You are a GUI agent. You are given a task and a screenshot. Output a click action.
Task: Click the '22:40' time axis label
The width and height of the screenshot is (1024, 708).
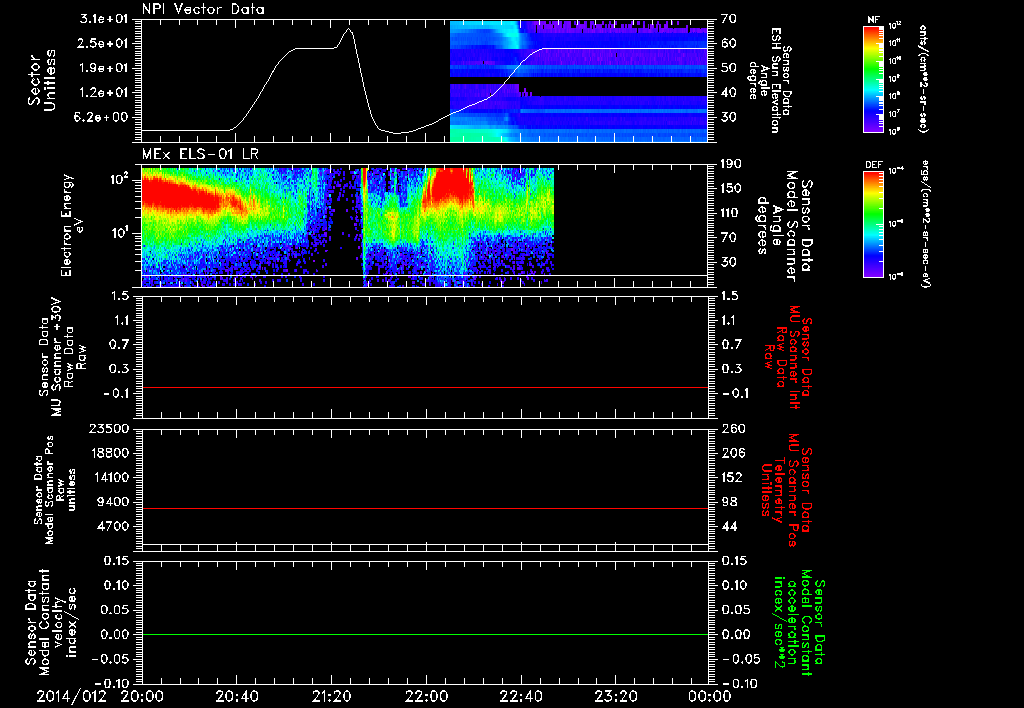click(x=520, y=696)
